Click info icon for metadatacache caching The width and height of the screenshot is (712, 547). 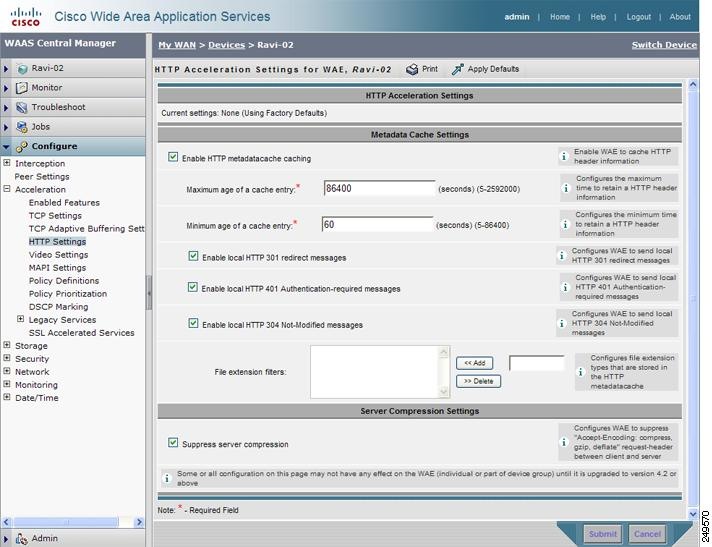[564, 156]
